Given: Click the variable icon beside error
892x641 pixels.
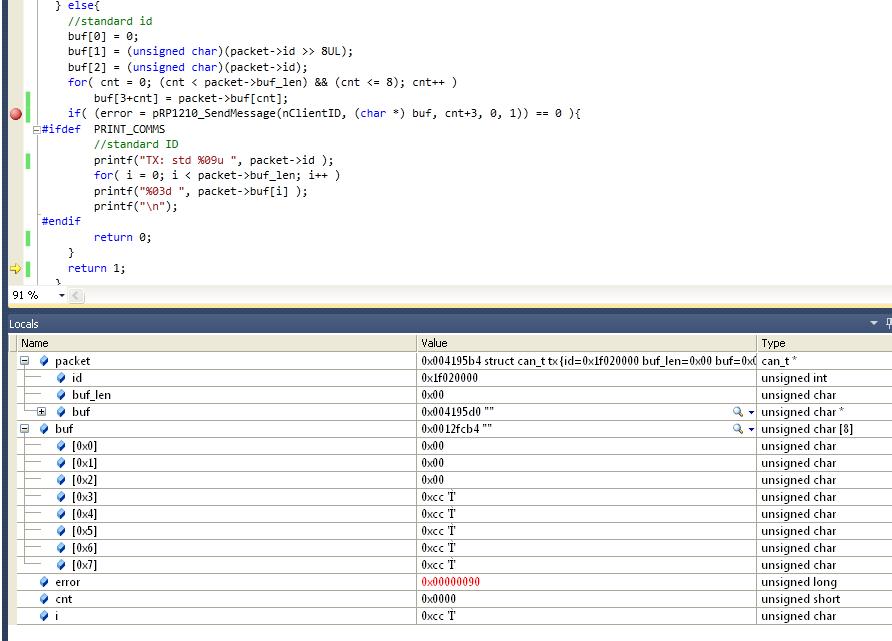Looking at the screenshot, I should click(x=44, y=582).
